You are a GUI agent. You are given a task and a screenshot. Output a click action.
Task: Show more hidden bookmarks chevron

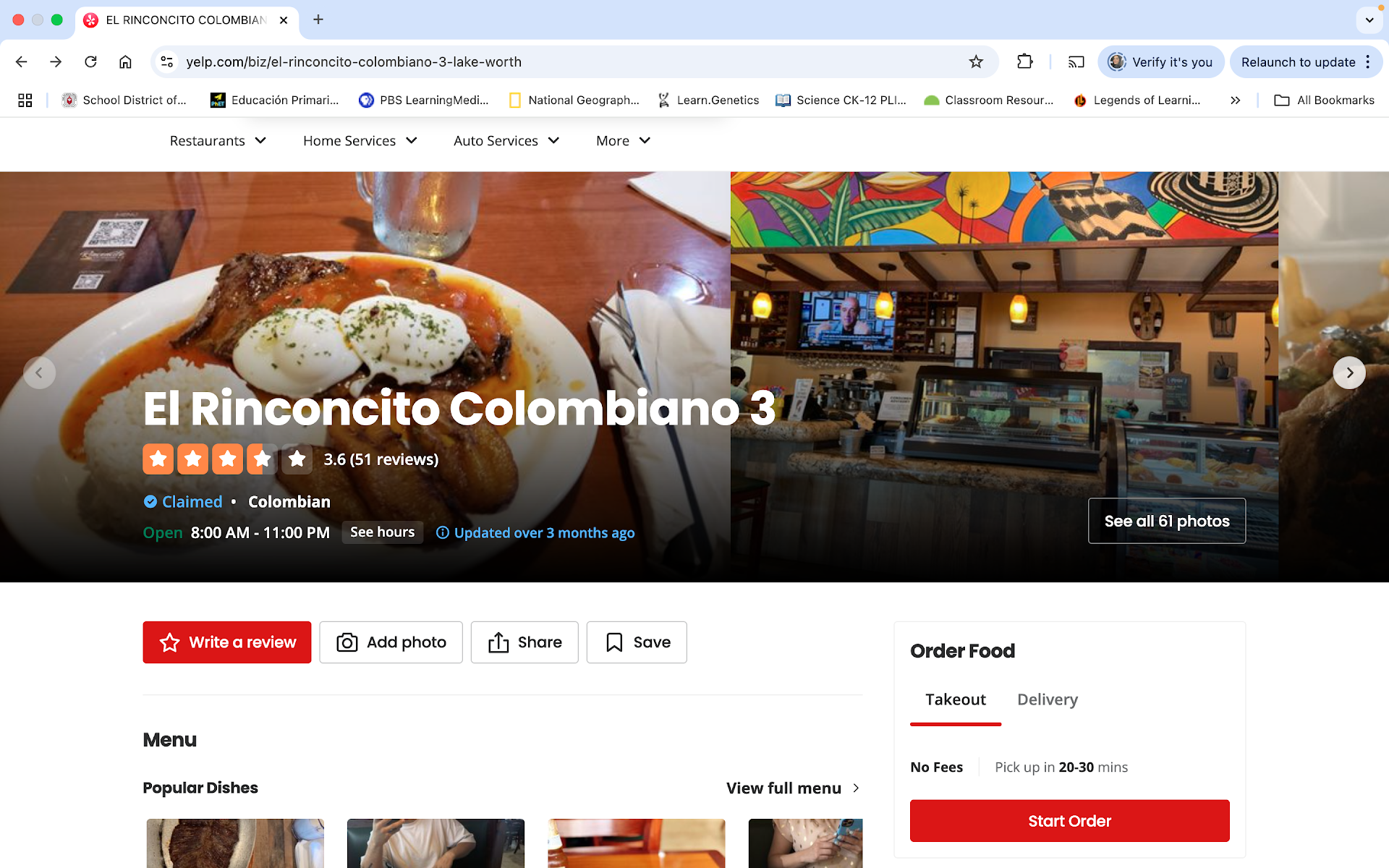(x=1235, y=100)
